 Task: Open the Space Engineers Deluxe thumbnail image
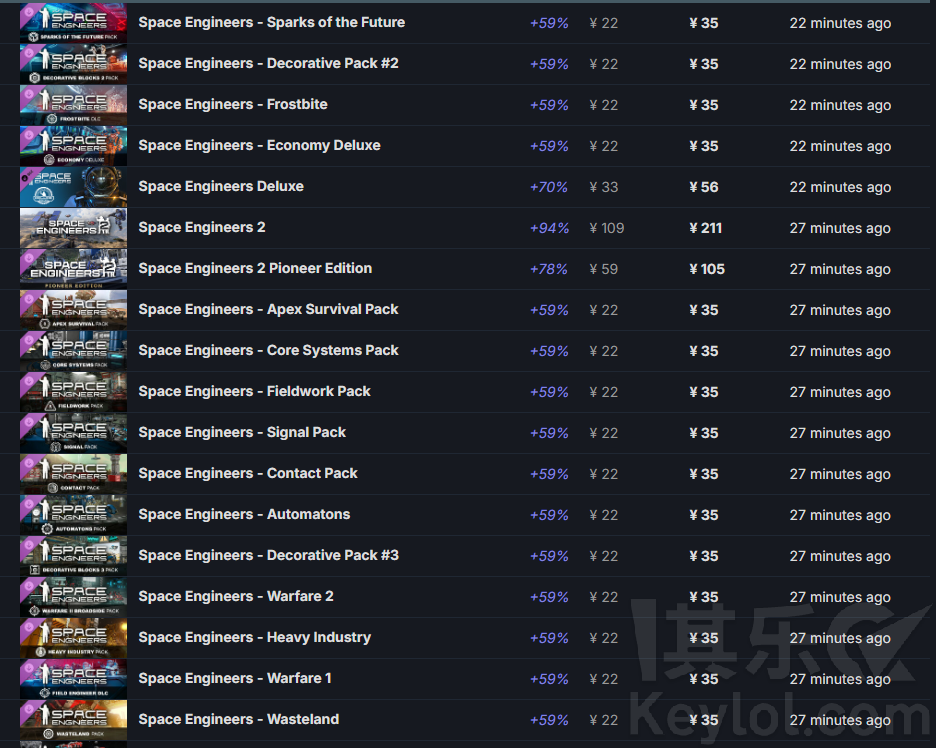[x=73, y=187]
